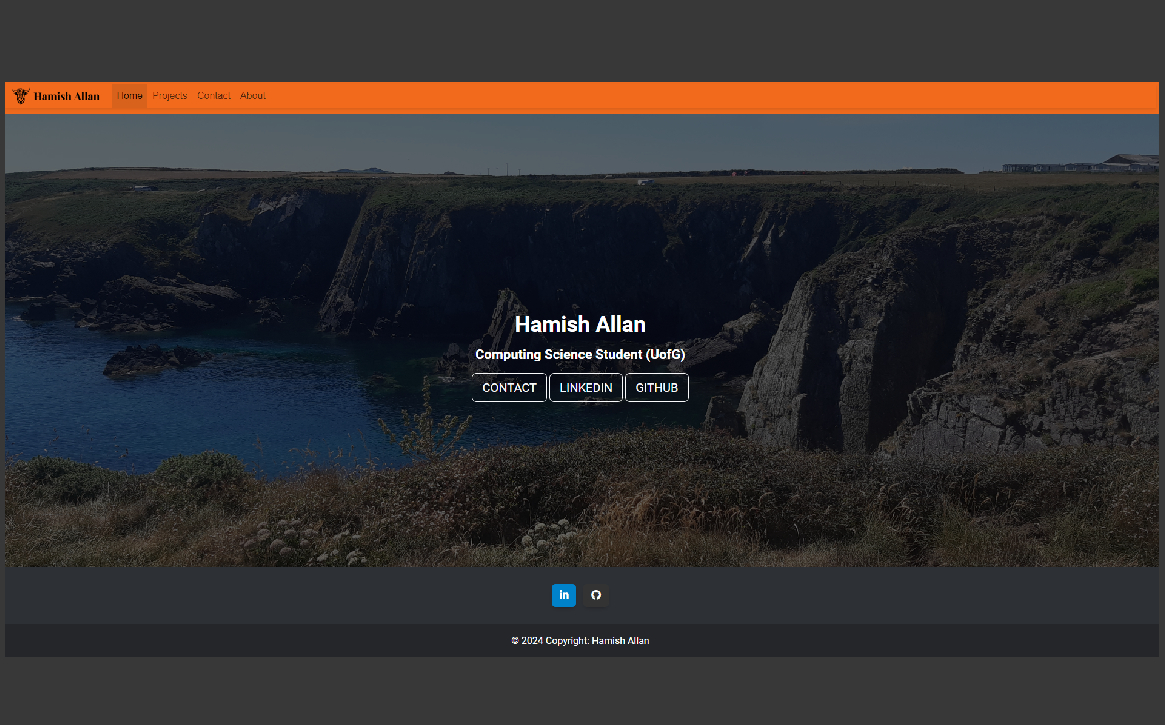The width and height of the screenshot is (1165, 725).
Task: Navigate to the About page
Action: (x=253, y=96)
